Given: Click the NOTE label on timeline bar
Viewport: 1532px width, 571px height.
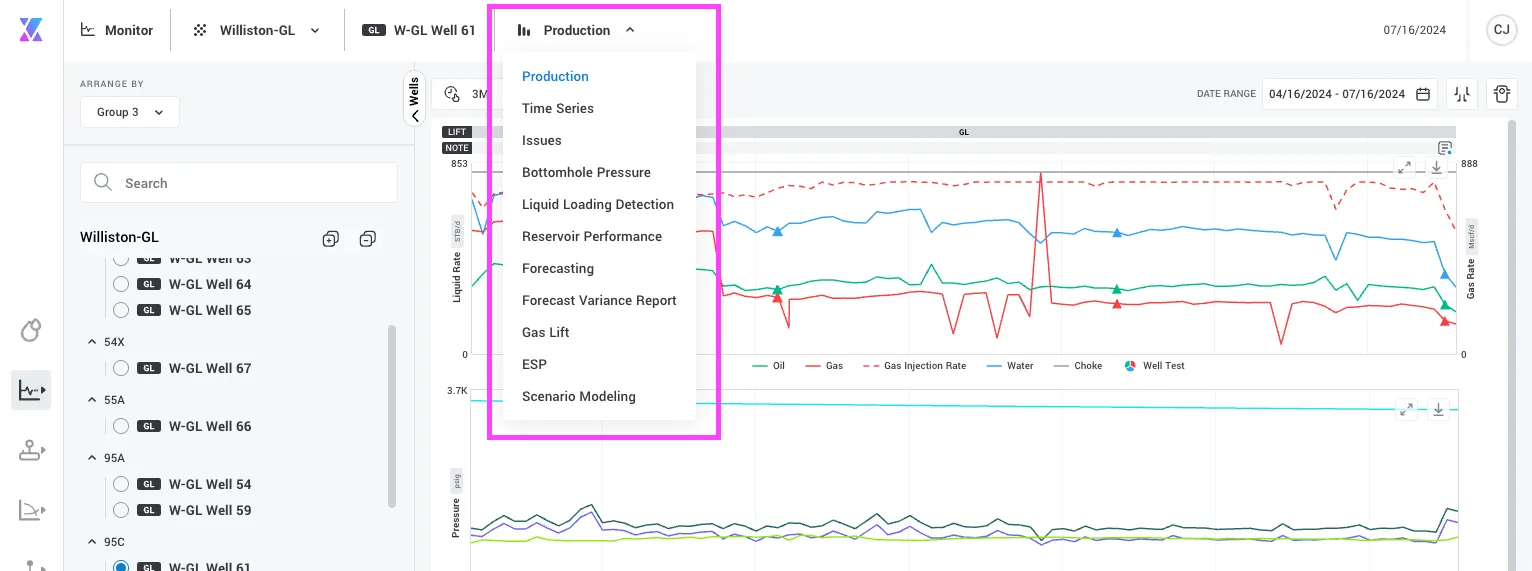Looking at the screenshot, I should [457, 148].
